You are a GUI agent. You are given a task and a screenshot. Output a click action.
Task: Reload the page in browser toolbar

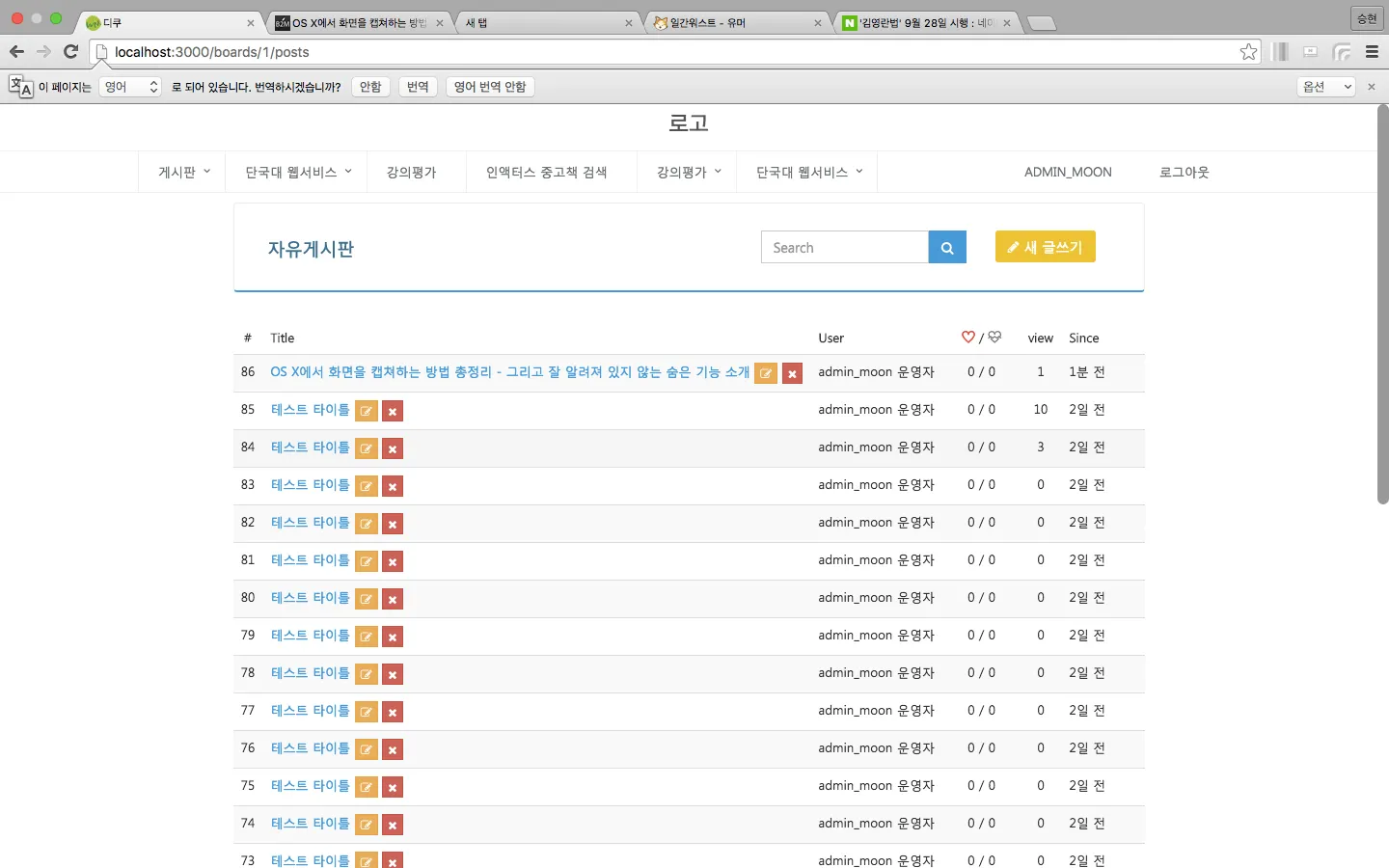pos(70,52)
